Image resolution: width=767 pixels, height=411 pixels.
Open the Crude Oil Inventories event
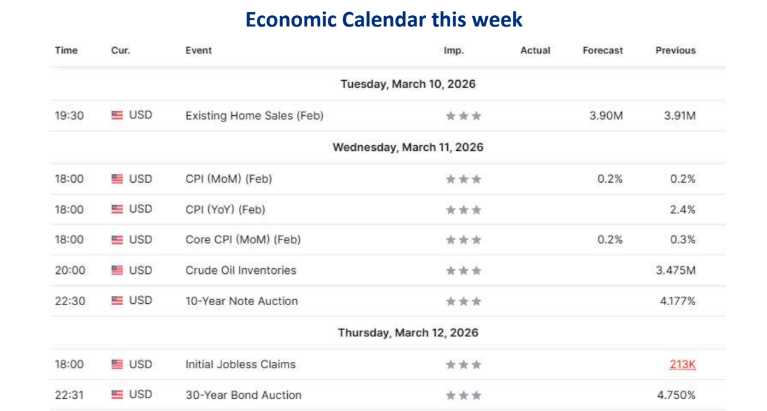click(x=241, y=271)
